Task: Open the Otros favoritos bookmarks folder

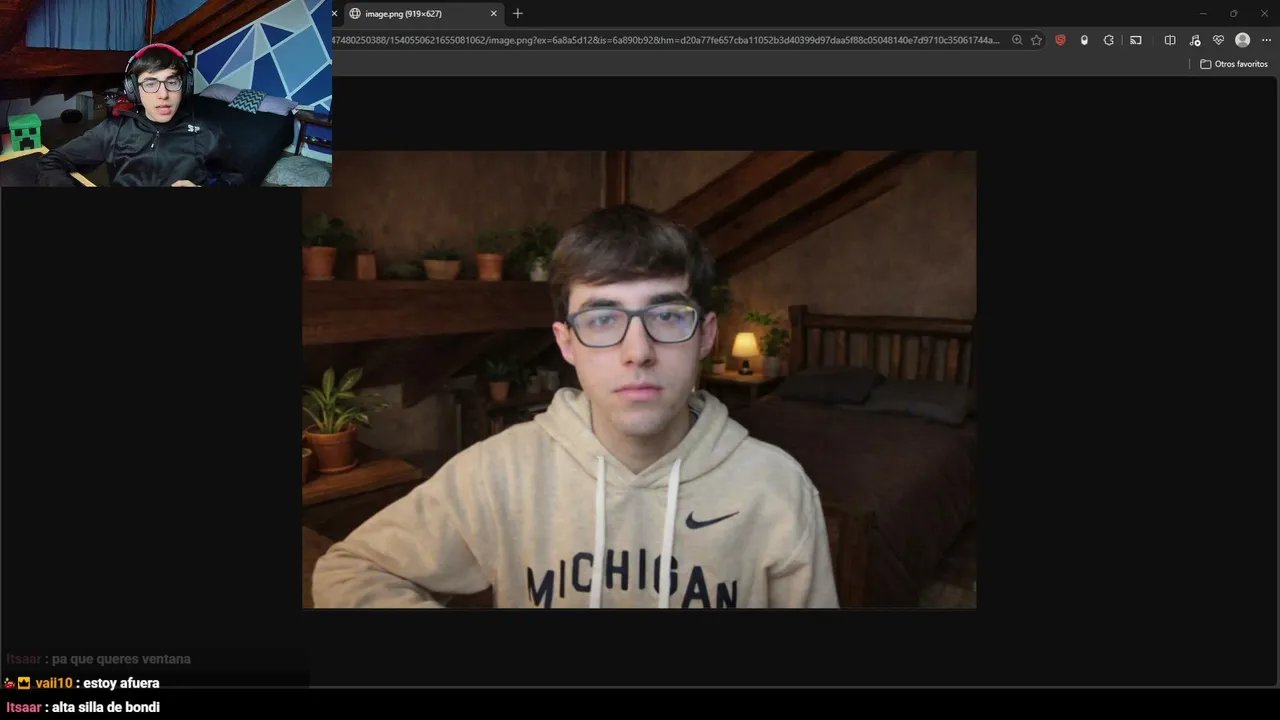Action: (x=1234, y=64)
